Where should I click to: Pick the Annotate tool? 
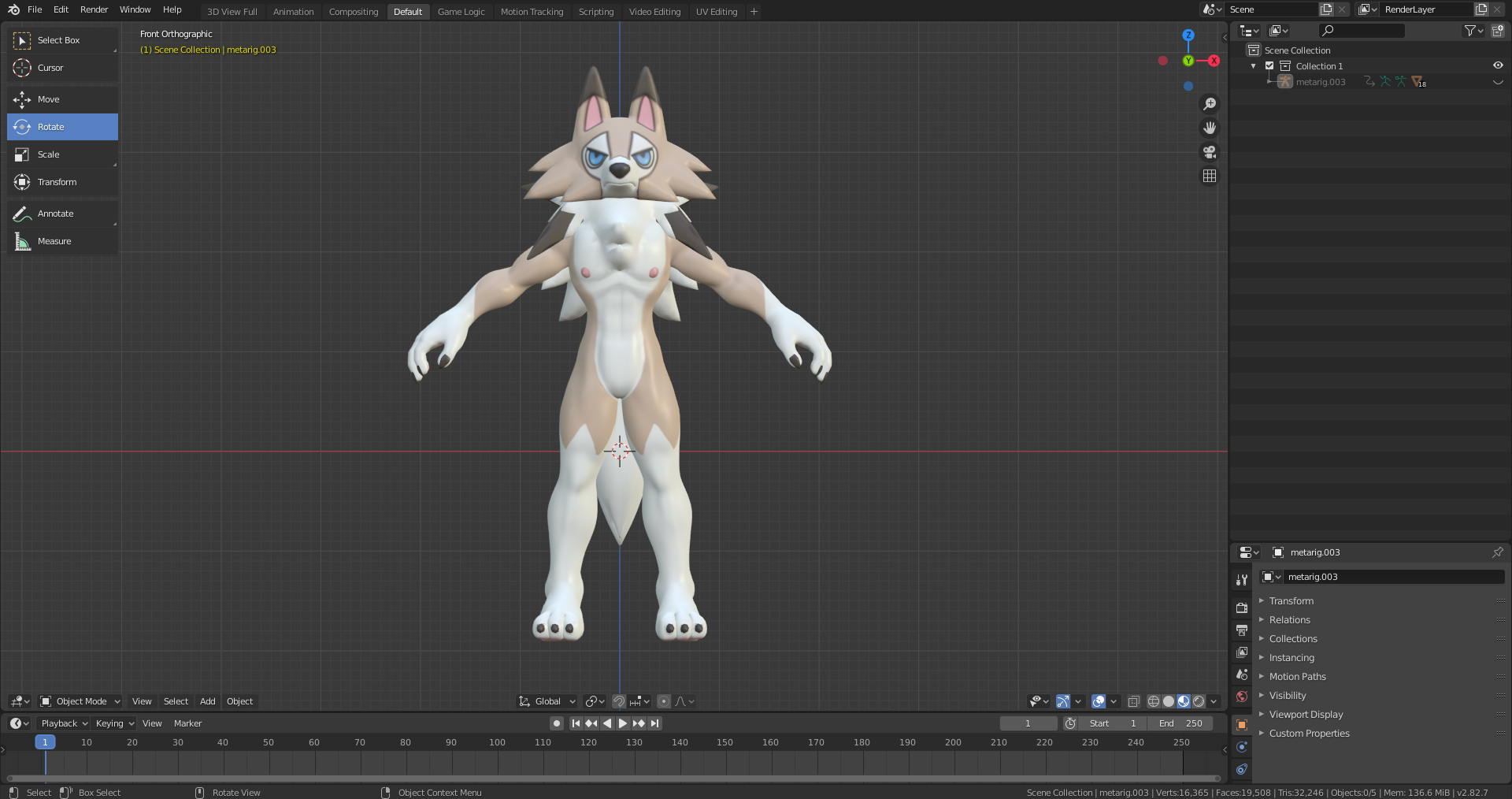pos(62,214)
